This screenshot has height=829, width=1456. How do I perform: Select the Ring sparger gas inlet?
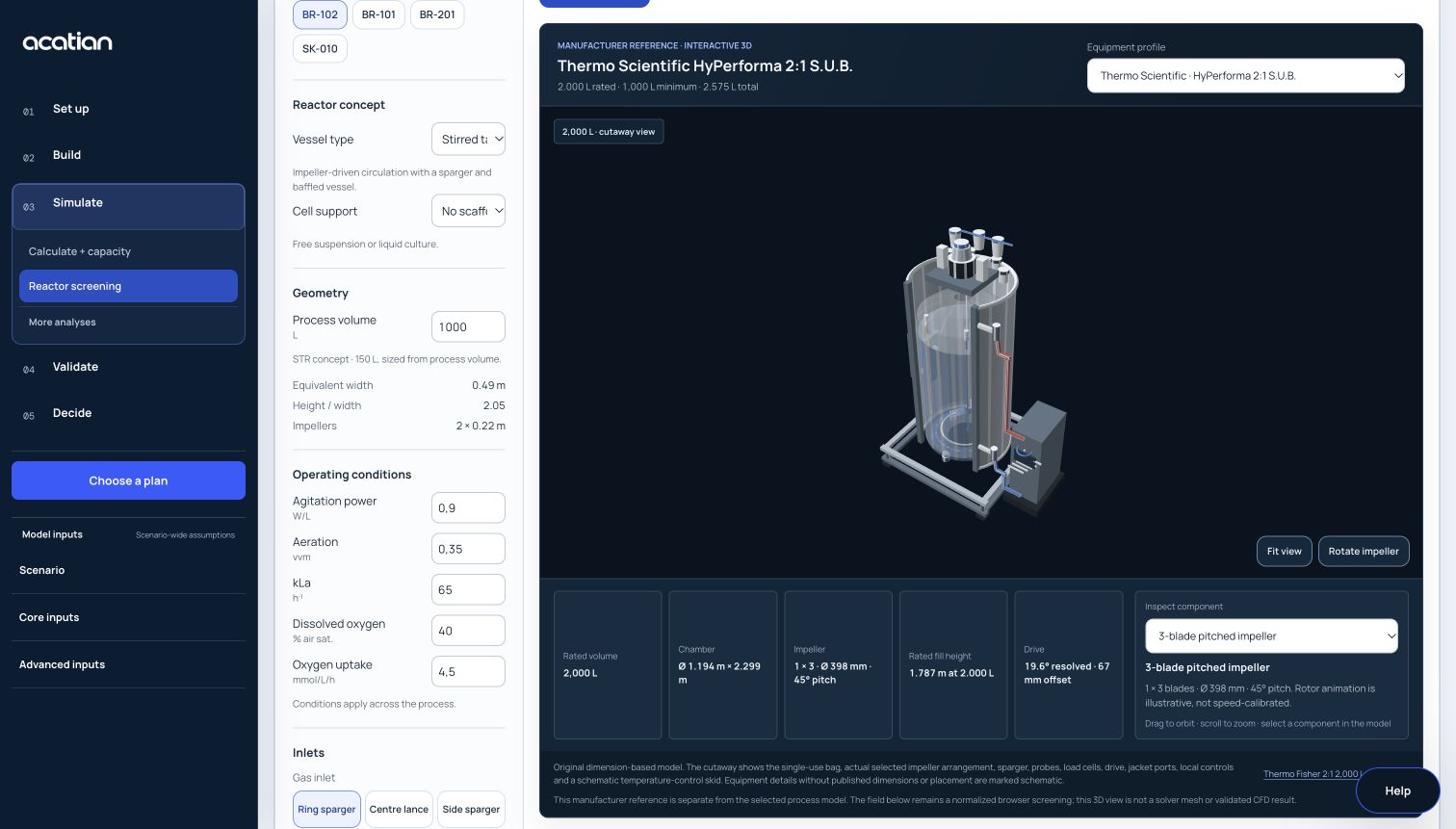tap(326, 809)
